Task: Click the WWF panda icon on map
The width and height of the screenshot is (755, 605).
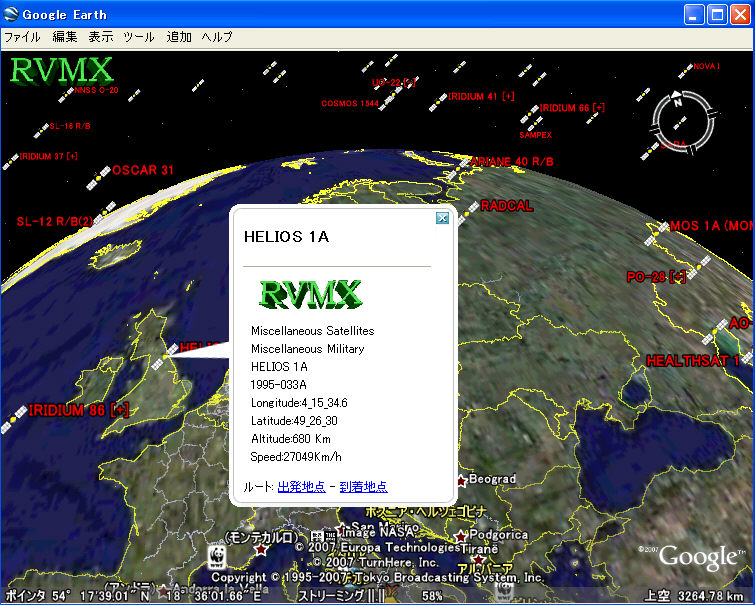Action: pyautogui.click(x=215, y=556)
